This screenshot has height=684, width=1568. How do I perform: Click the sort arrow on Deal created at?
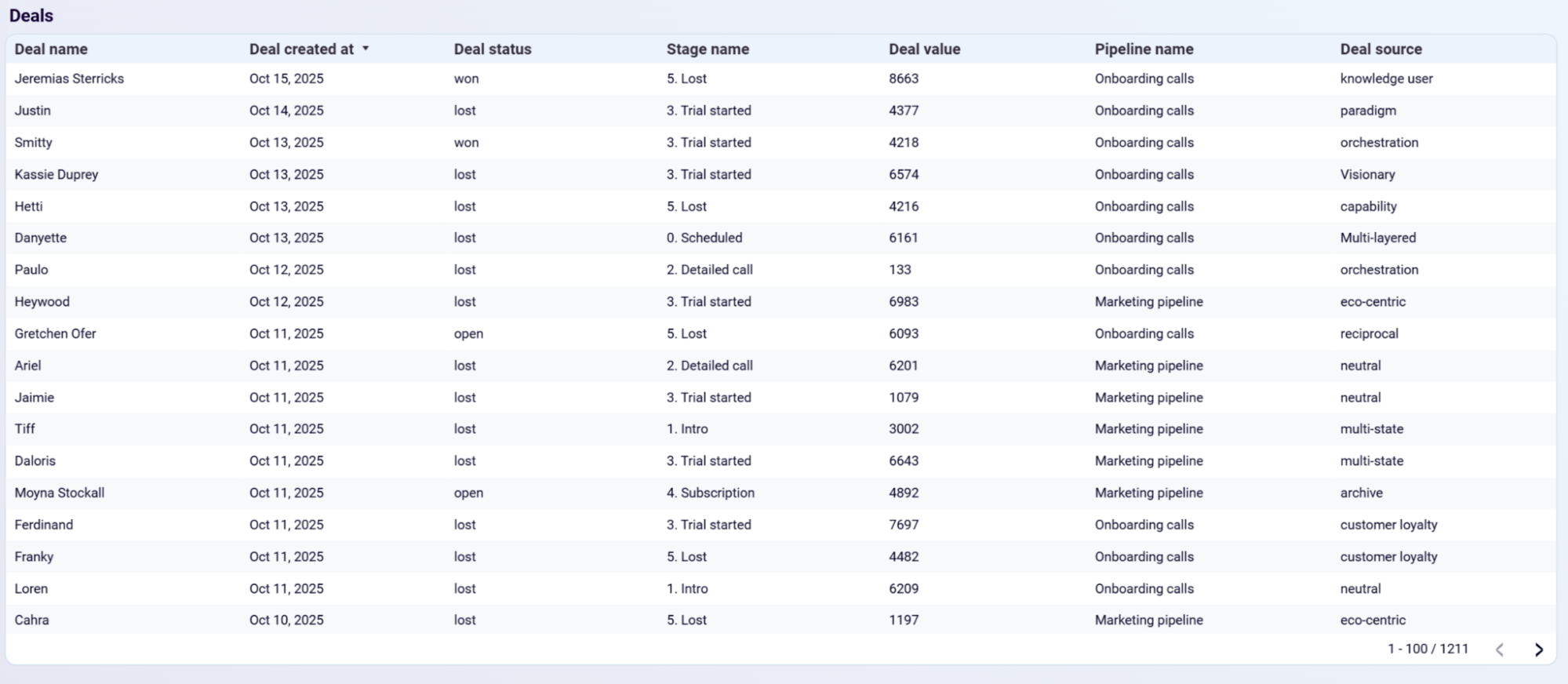click(x=366, y=49)
